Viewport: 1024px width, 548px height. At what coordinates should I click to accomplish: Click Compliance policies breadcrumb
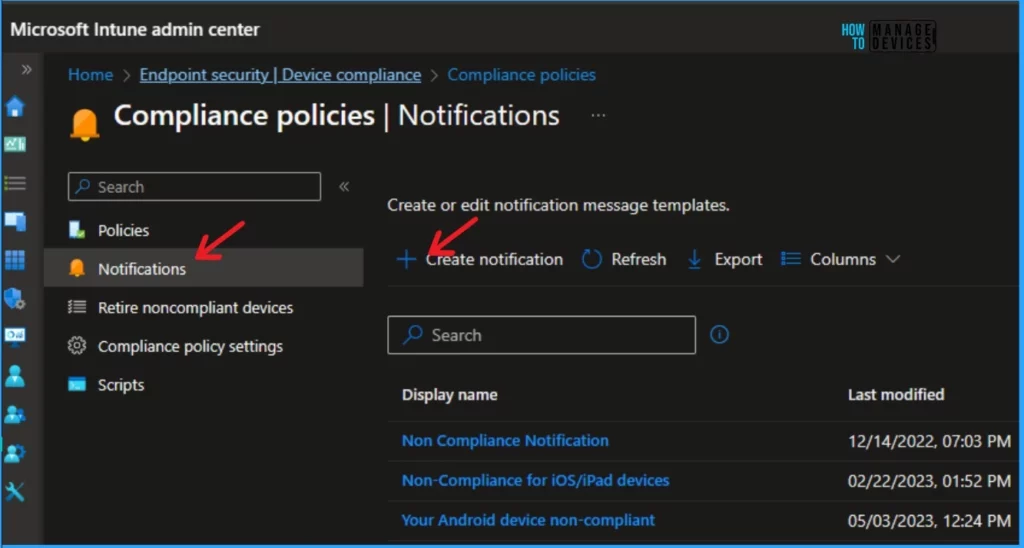(521, 74)
